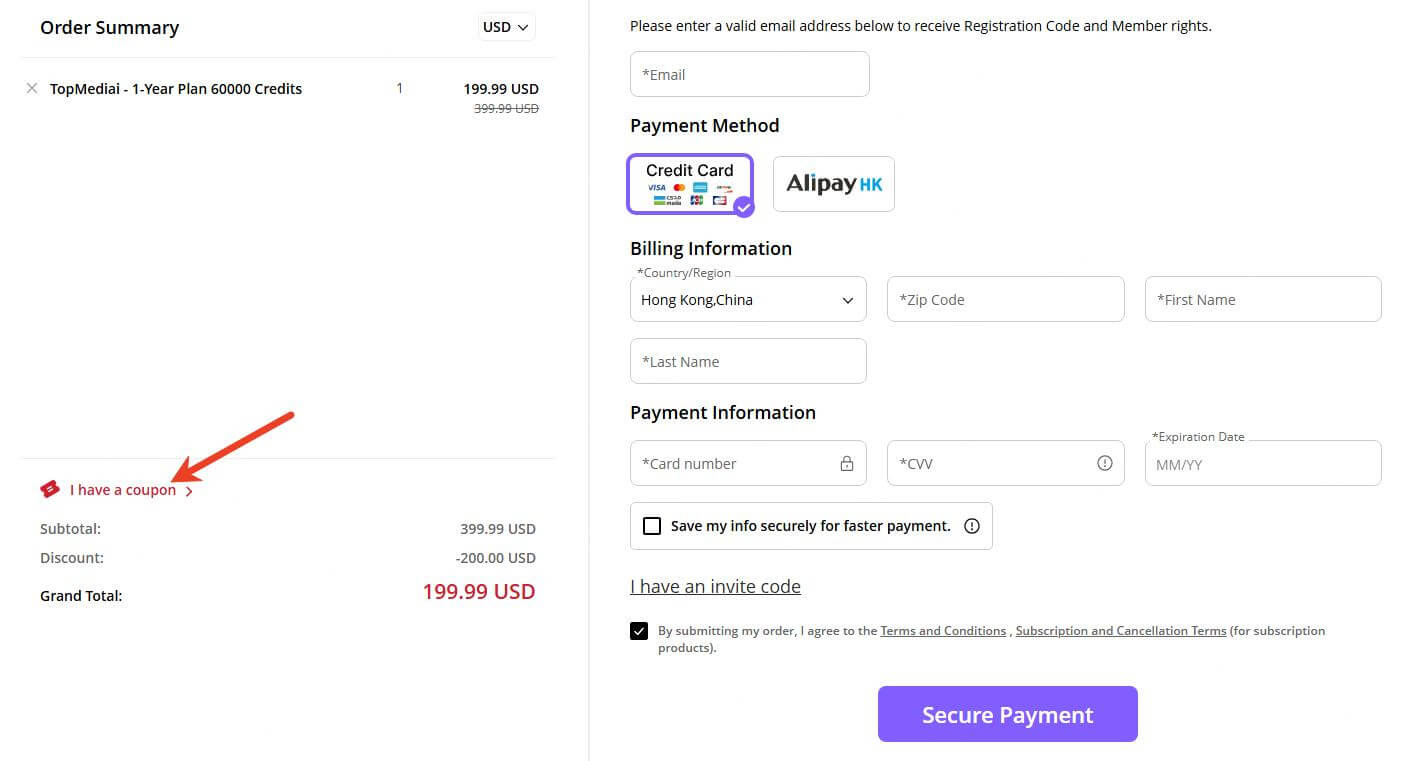Image resolution: width=1417 pixels, height=761 pixels.
Task: Click the lock icon in Card number field
Action: [846, 463]
